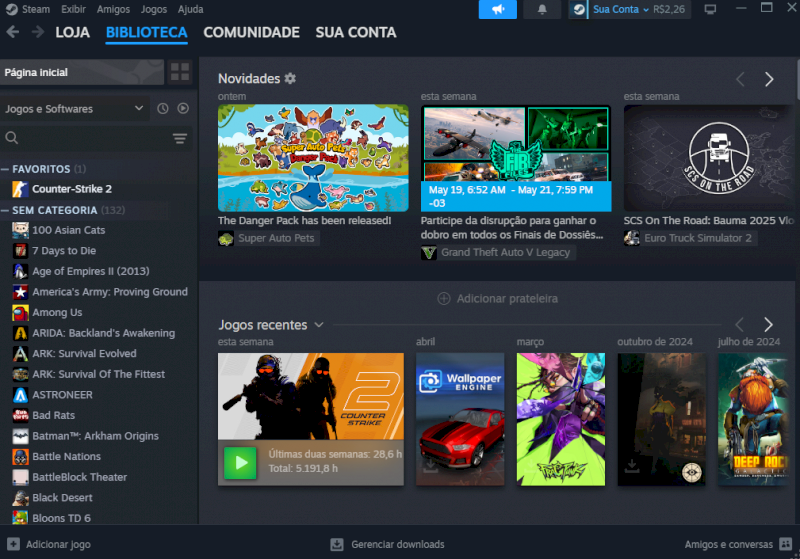This screenshot has width=800, height=559.
Task: Click the Super Auto Pets small icon
Action: [226, 238]
